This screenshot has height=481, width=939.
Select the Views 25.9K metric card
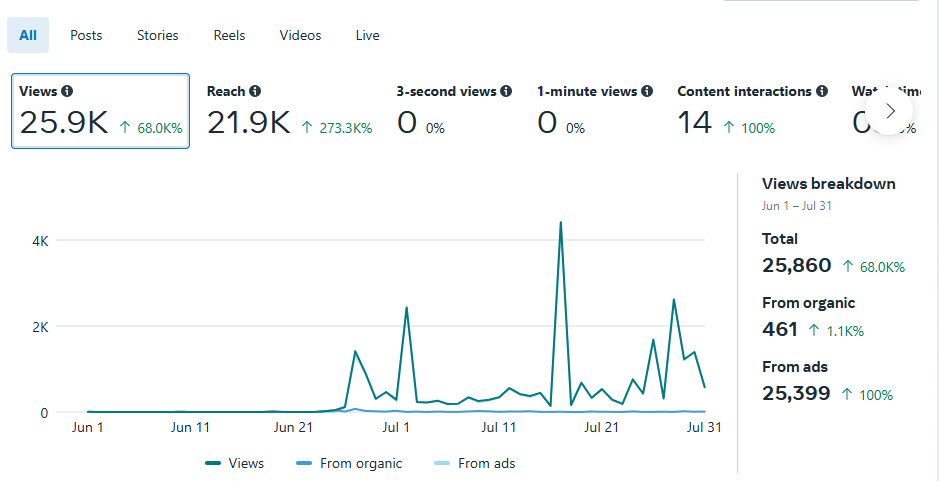100,111
